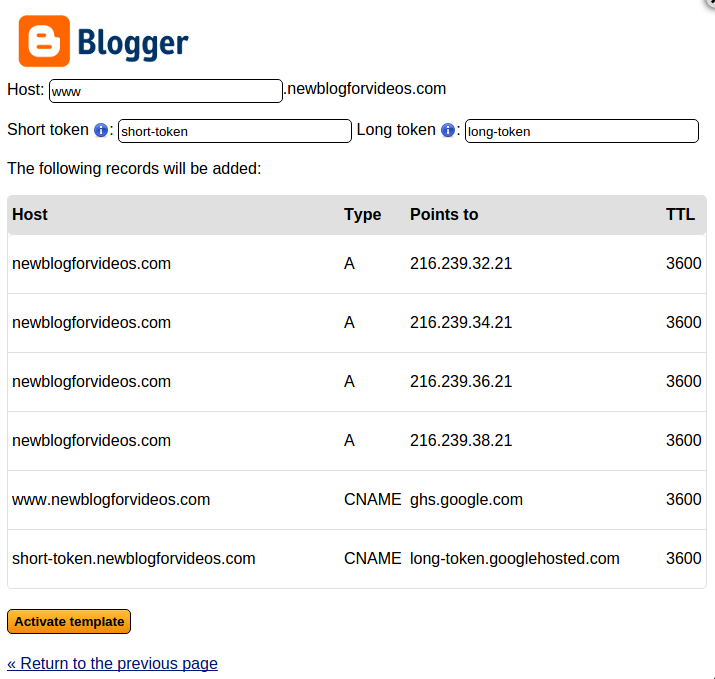Image resolution: width=715 pixels, height=679 pixels.
Task: Select the IP address 216.239.38.21
Action: 461,440
